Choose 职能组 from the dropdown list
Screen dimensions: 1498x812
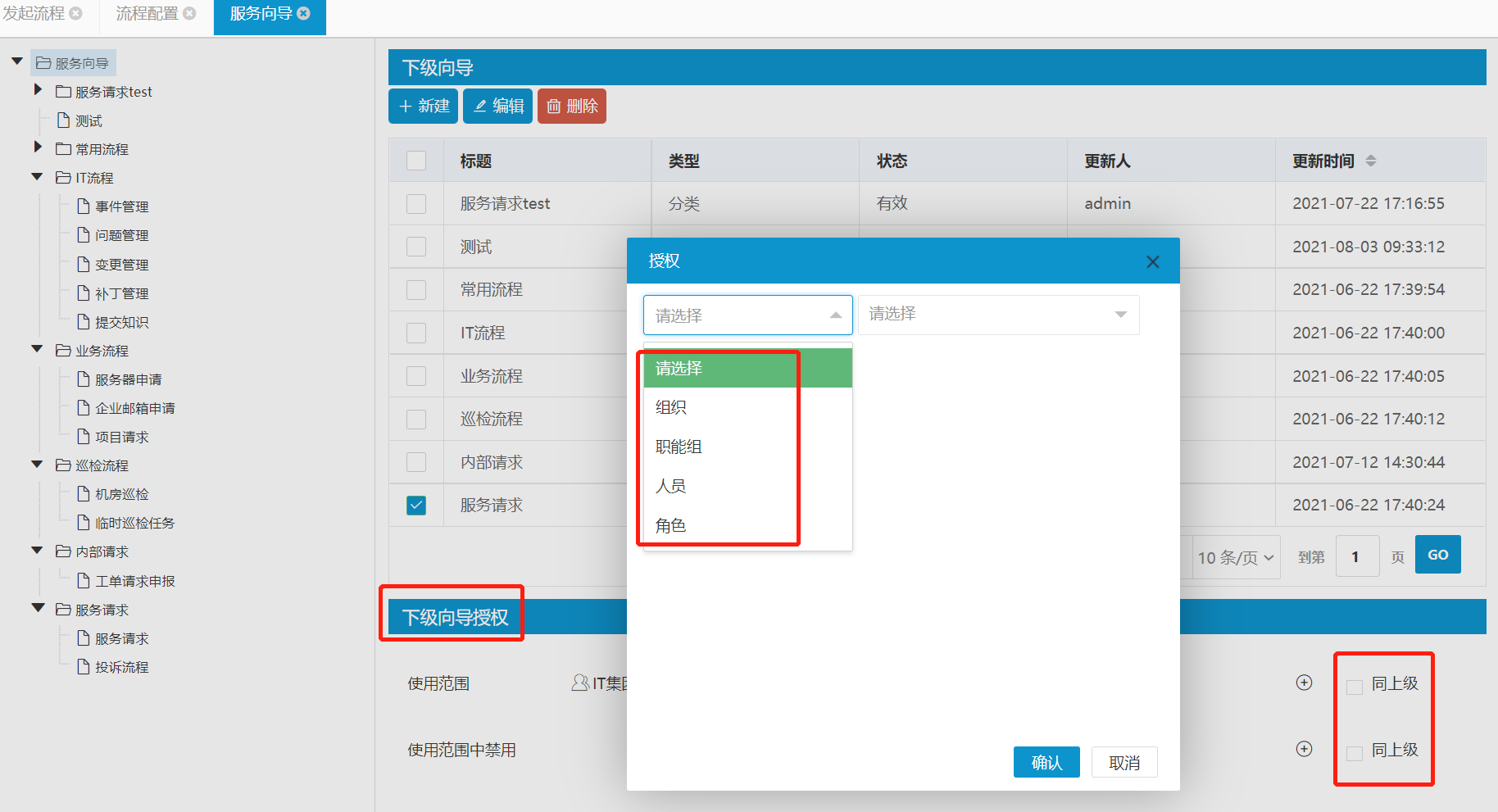679,447
